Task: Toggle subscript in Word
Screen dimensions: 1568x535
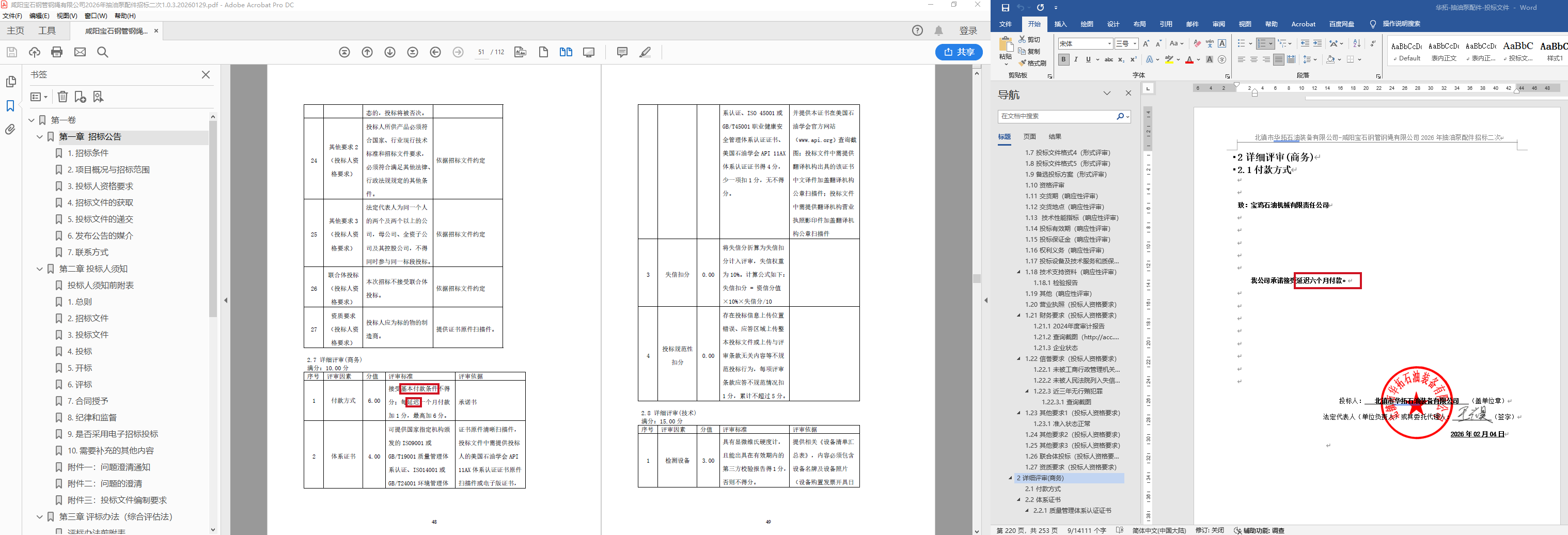Action: (1121, 60)
